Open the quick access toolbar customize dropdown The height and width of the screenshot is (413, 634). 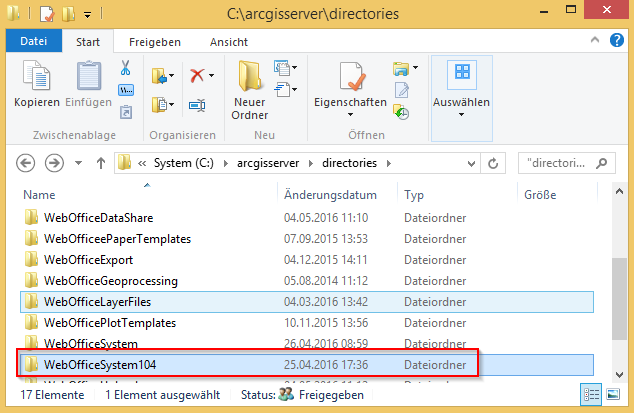pyautogui.click(x=87, y=15)
